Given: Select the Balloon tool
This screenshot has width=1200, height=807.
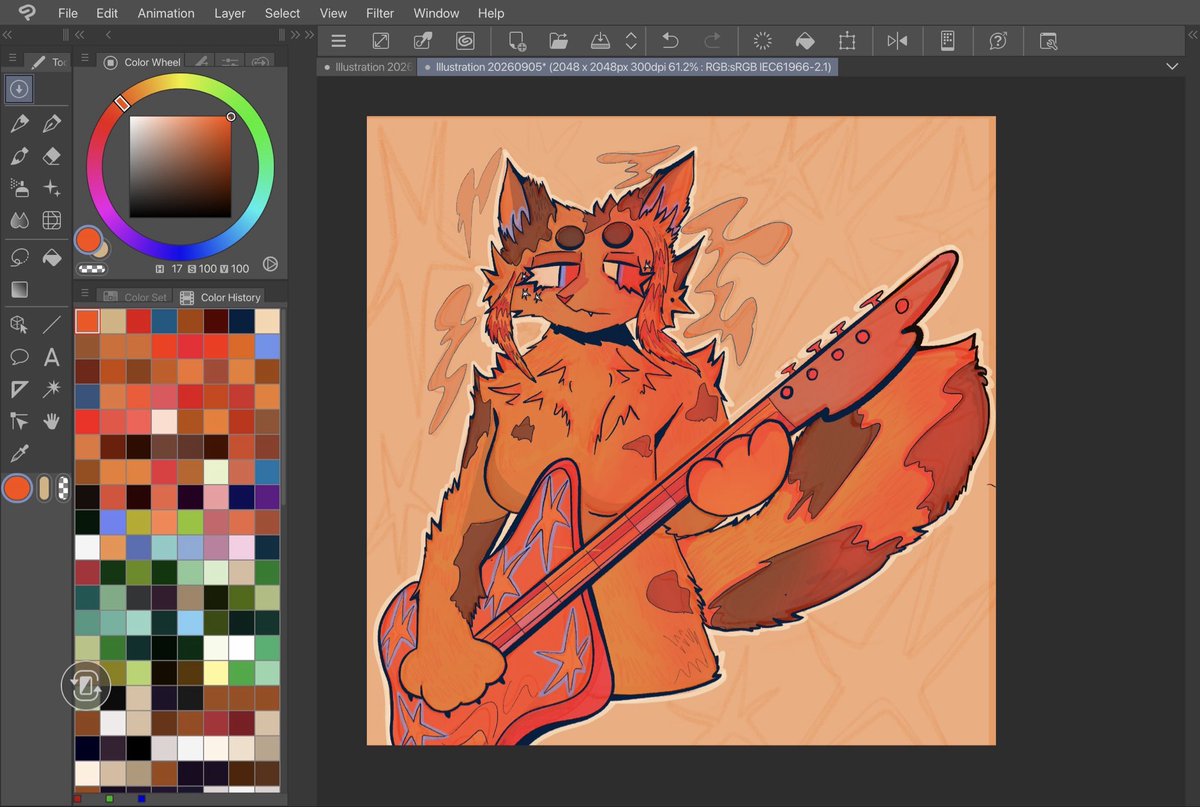Looking at the screenshot, I should click(18, 357).
